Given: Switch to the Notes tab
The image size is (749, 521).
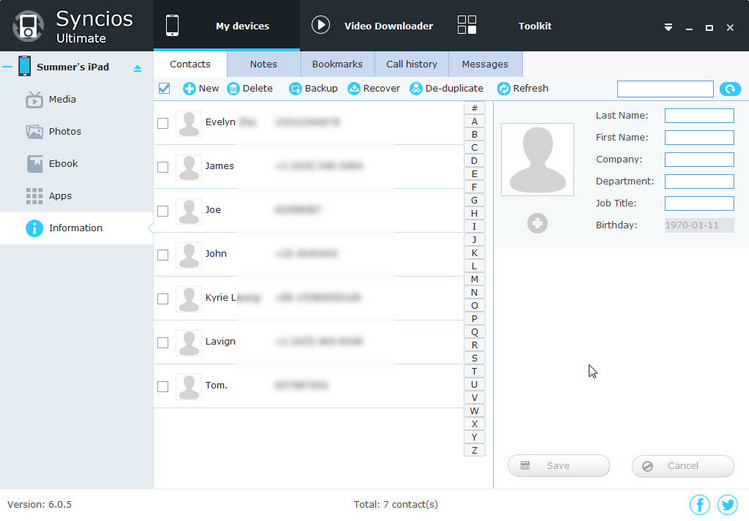Looking at the screenshot, I should point(264,64).
